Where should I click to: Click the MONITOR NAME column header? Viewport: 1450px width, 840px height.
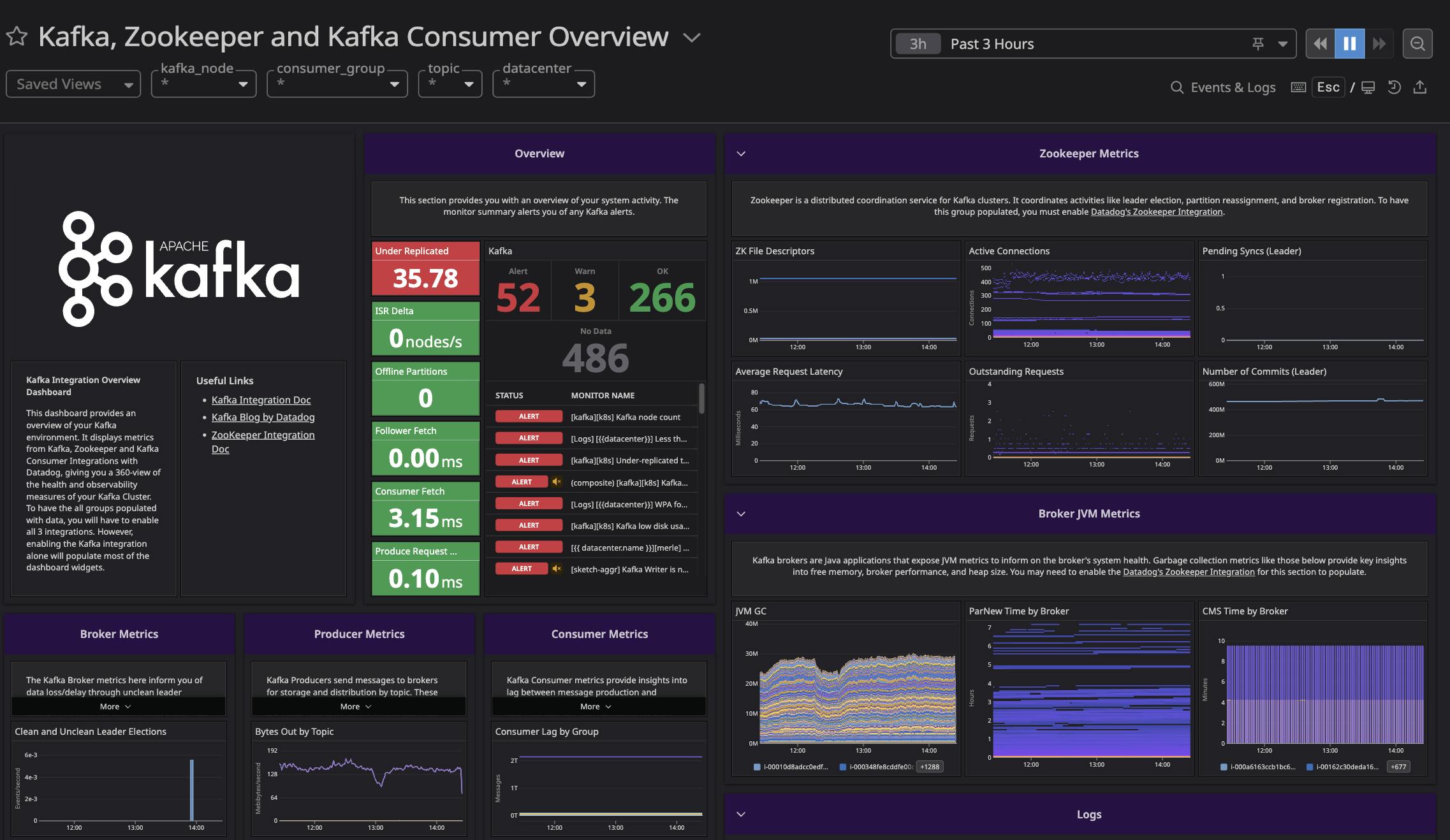[x=603, y=395]
